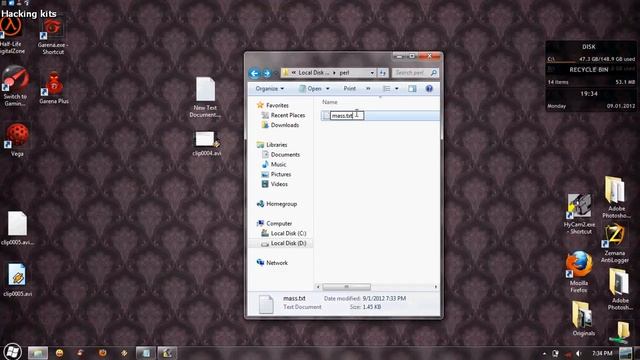Select the Mozilla Firefox desktop icon
The width and height of the screenshot is (640, 360).
click(x=579, y=272)
